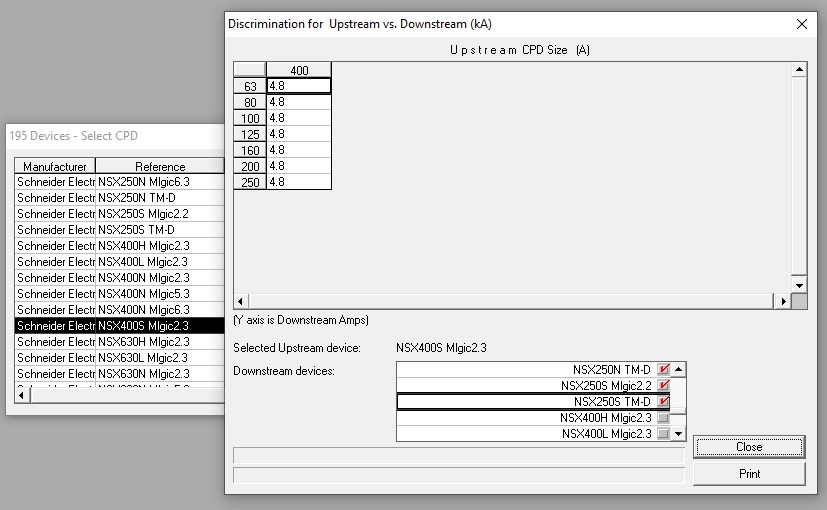Uncheck the NSX250S TM-D downstream device
The height and width of the screenshot is (510, 827).
click(x=663, y=401)
